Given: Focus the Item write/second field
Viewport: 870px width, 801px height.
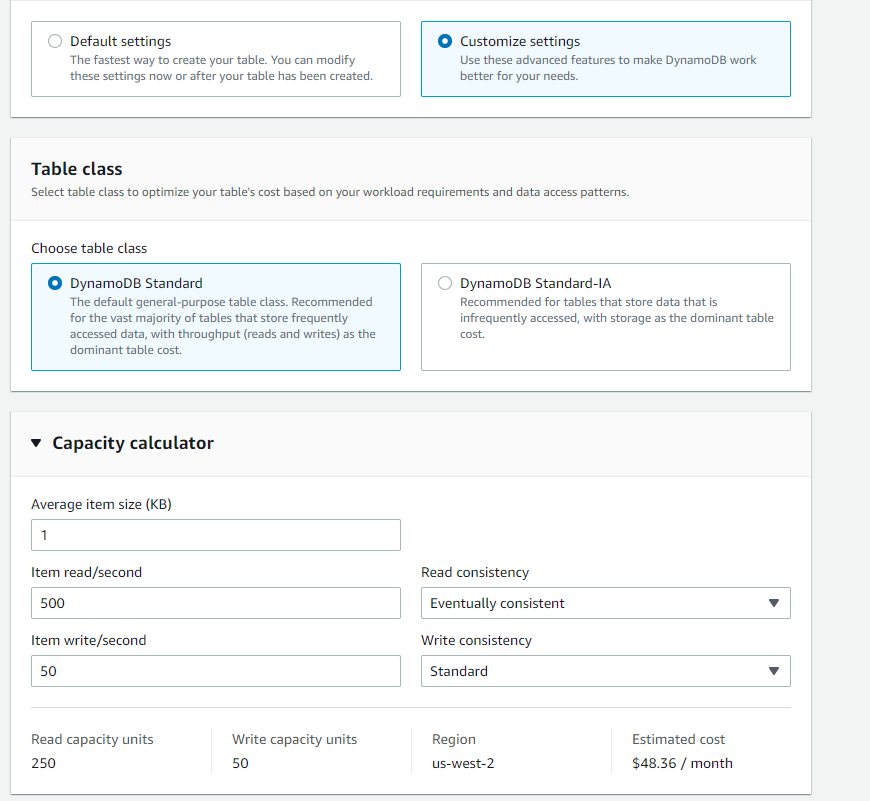Looking at the screenshot, I should (x=215, y=671).
